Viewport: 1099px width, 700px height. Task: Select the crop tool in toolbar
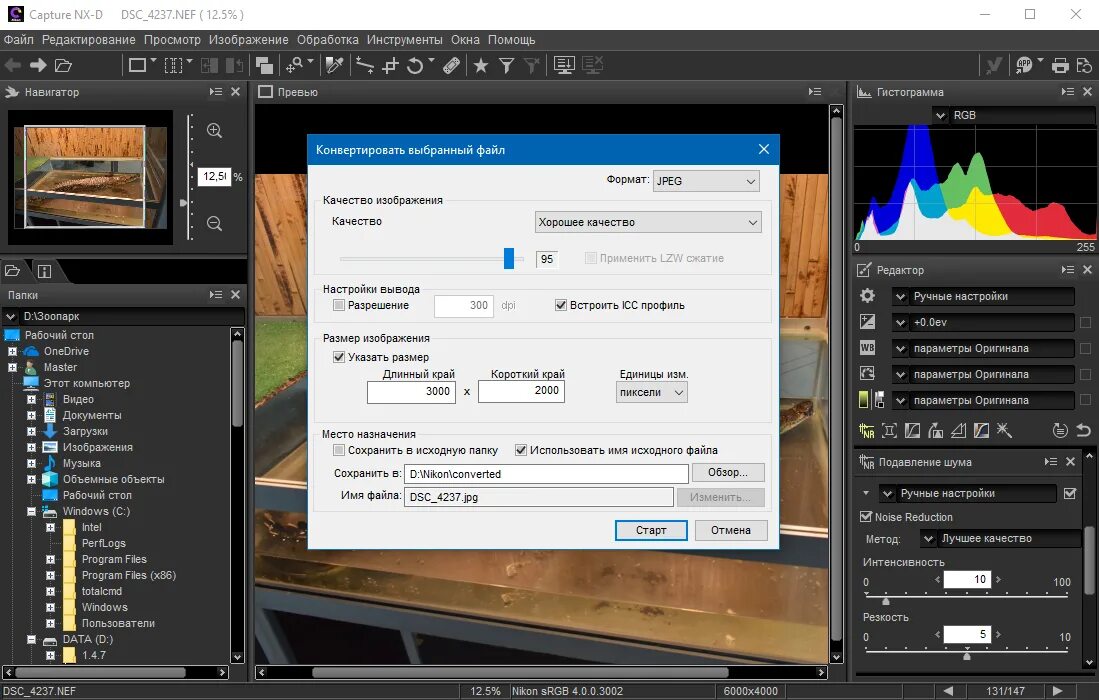pos(390,66)
